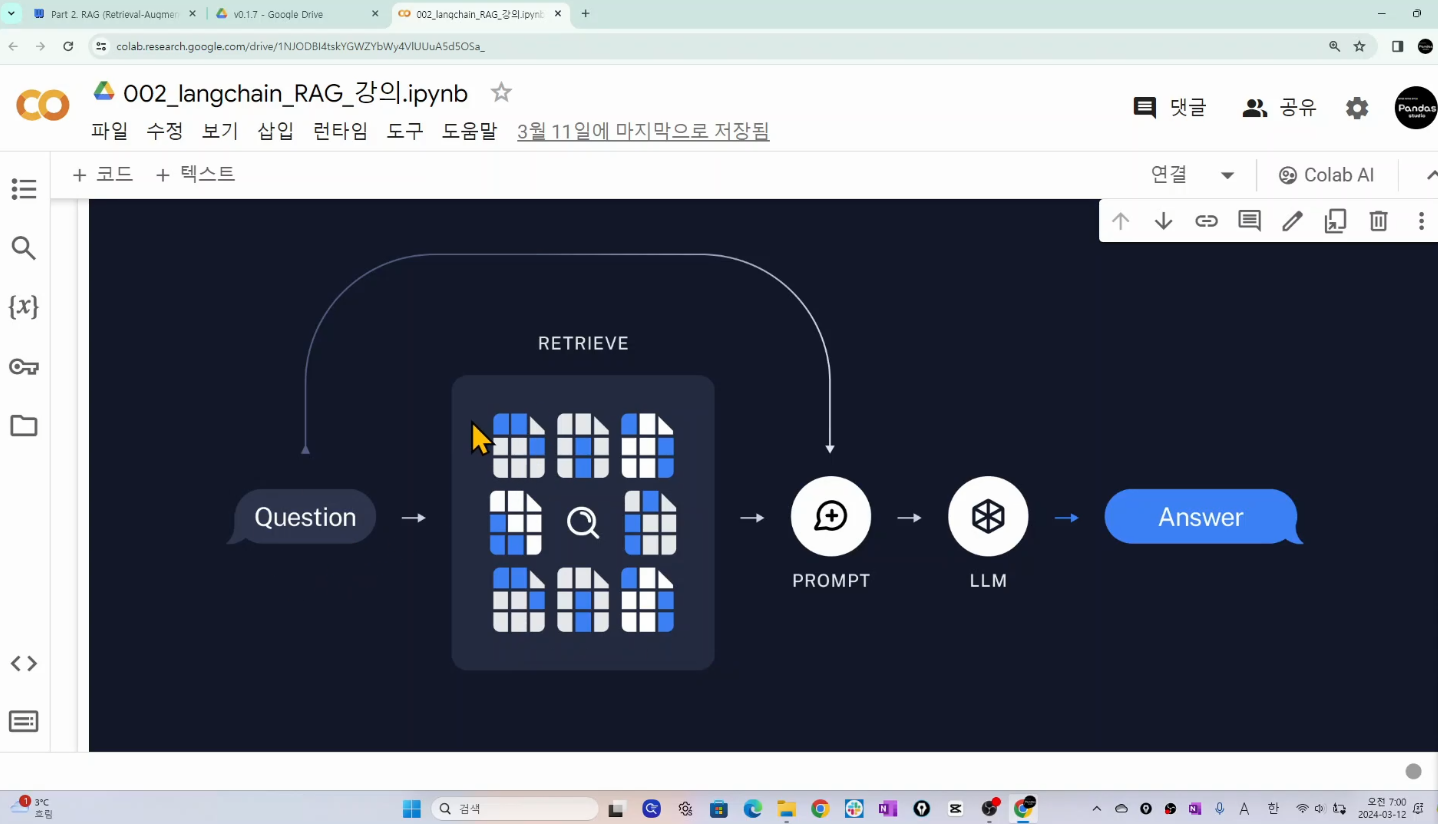This screenshot has height=824, width=1438.
Task: Open the 런타임 menu
Action: coord(339,131)
